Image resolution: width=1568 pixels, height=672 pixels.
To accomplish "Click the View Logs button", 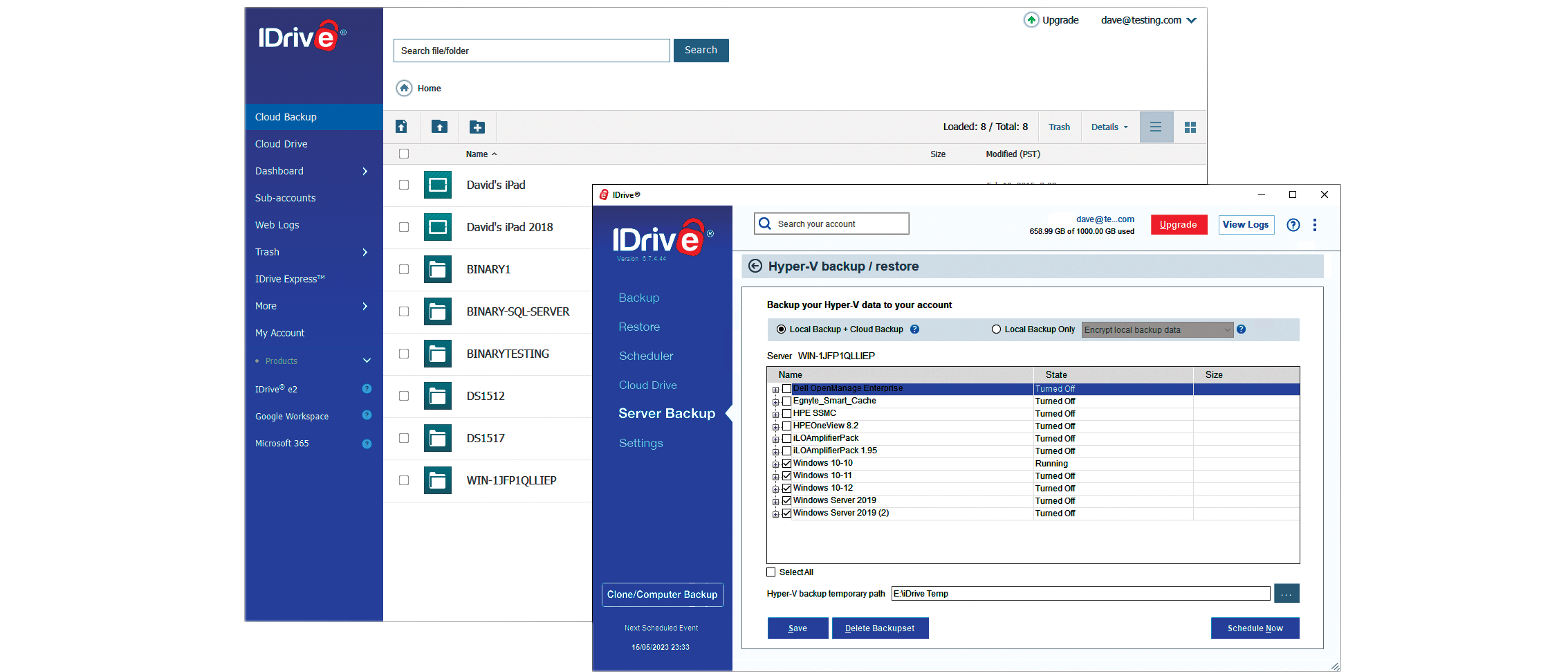I will coord(1246,225).
